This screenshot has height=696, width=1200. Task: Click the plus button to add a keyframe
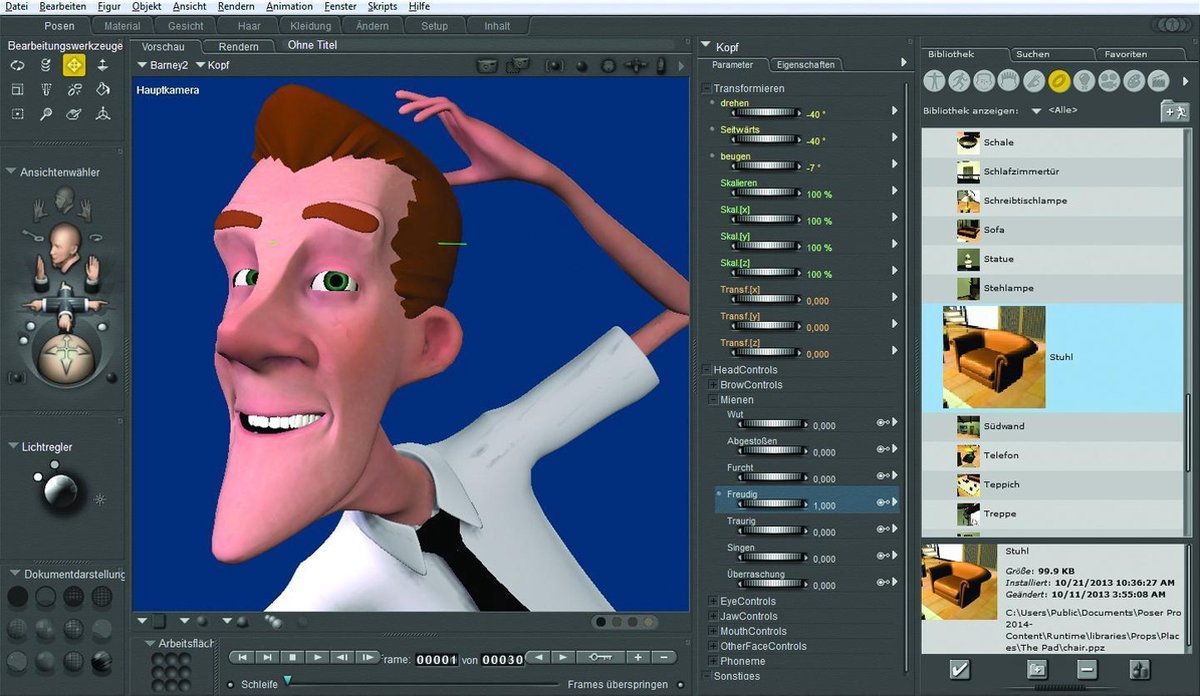point(637,658)
